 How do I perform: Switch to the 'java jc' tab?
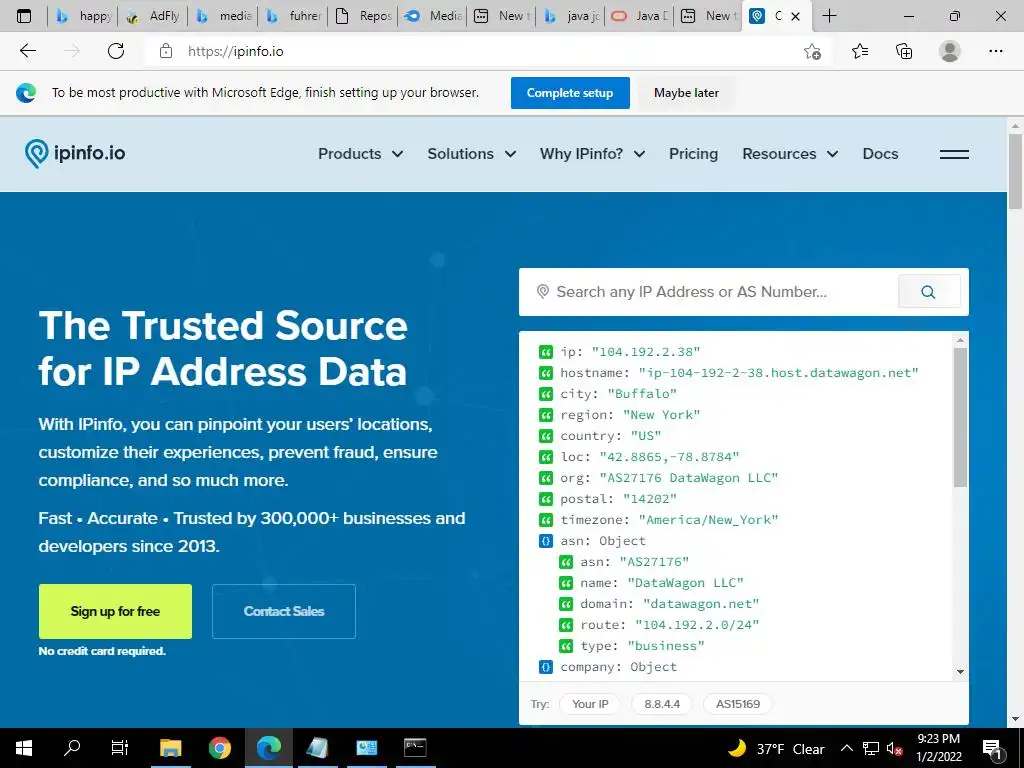571,16
